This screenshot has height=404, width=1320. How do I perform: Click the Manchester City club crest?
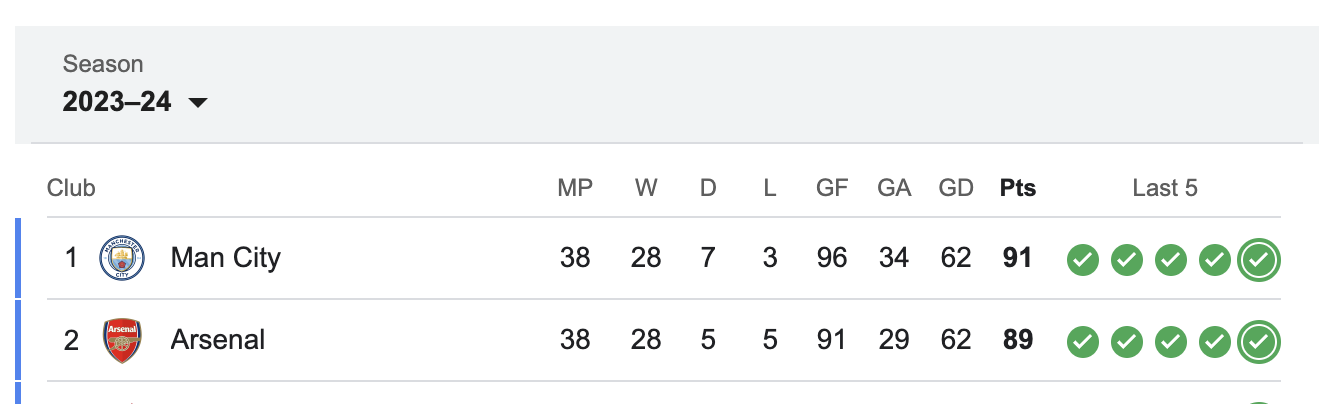tap(122, 258)
